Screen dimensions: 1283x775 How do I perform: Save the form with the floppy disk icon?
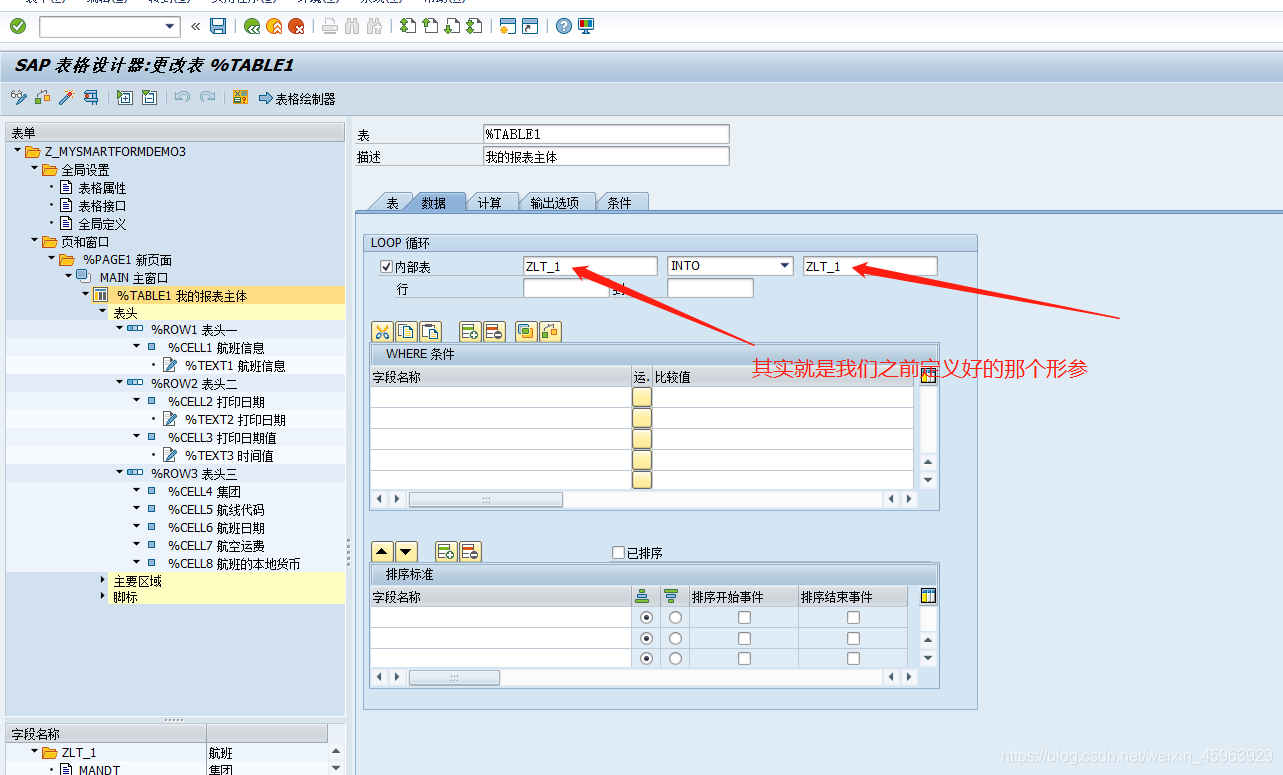218,27
